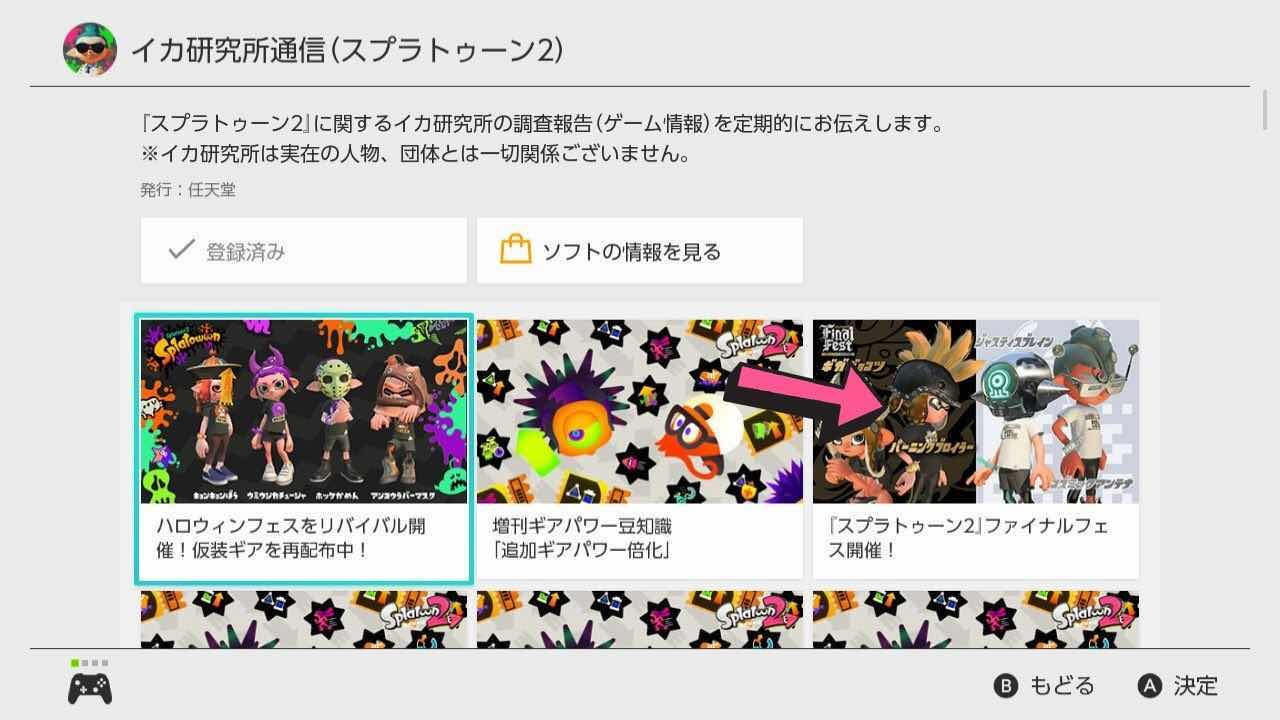Open the Final Fest article image
The height and width of the screenshot is (720, 1280).
pos(976,412)
